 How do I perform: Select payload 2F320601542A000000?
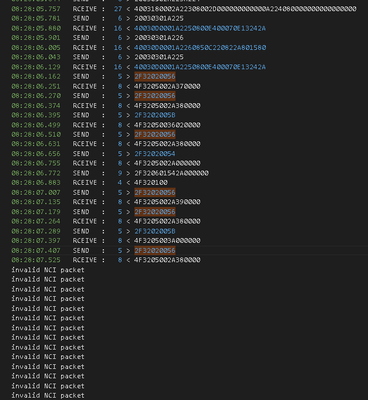(x=171, y=173)
